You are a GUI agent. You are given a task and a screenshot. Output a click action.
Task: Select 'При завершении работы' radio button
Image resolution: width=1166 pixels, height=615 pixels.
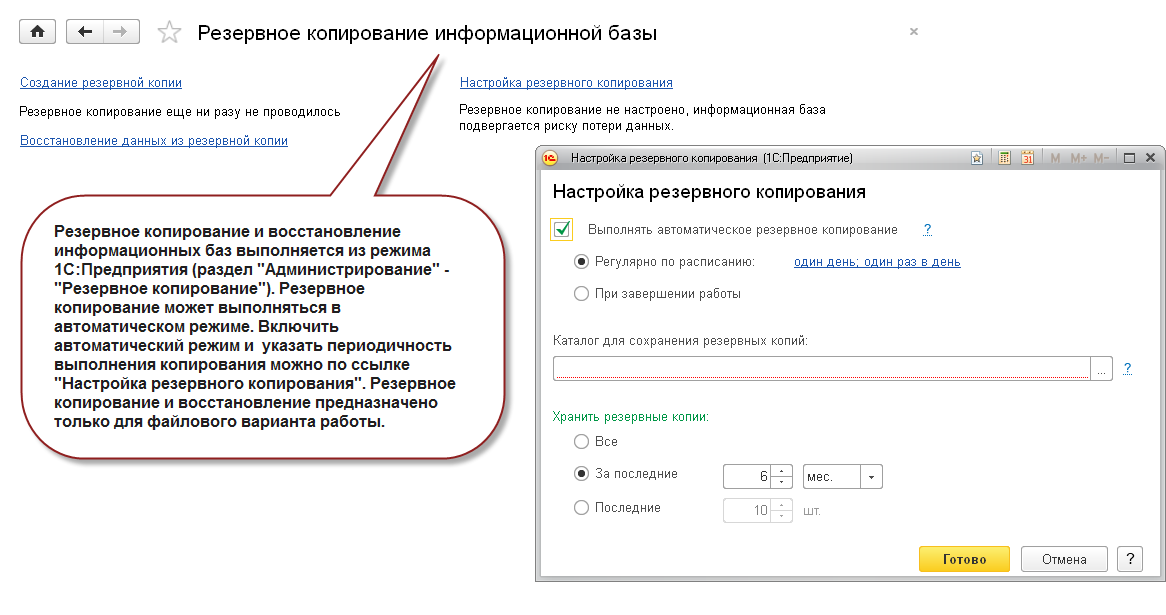[x=582, y=294]
